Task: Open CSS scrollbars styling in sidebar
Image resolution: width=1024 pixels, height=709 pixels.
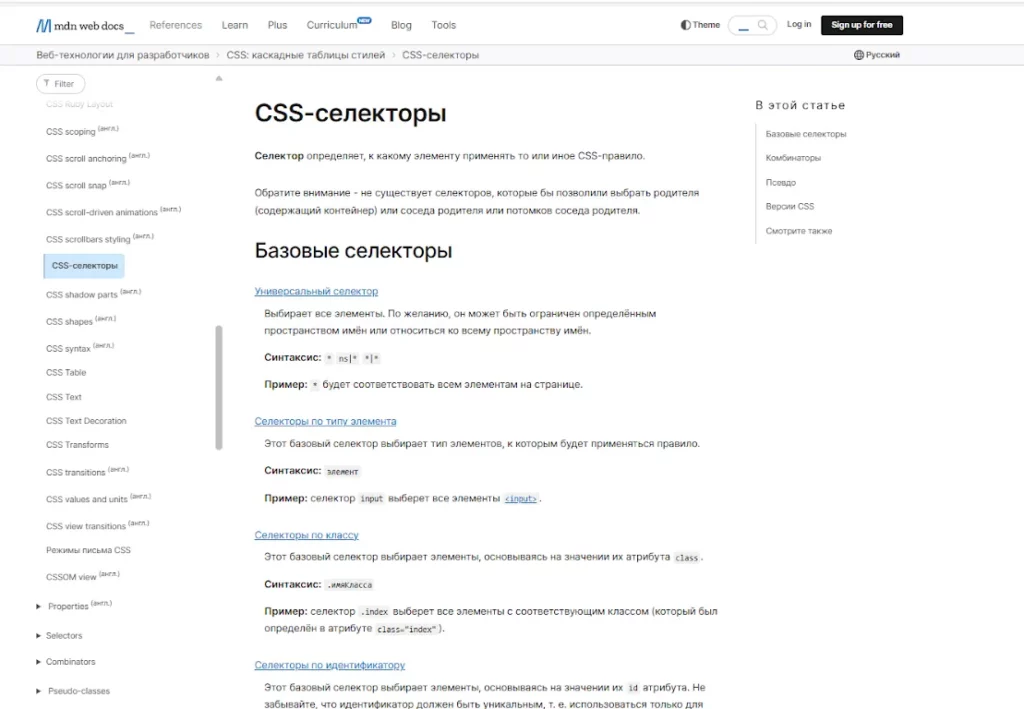Action: (100, 238)
